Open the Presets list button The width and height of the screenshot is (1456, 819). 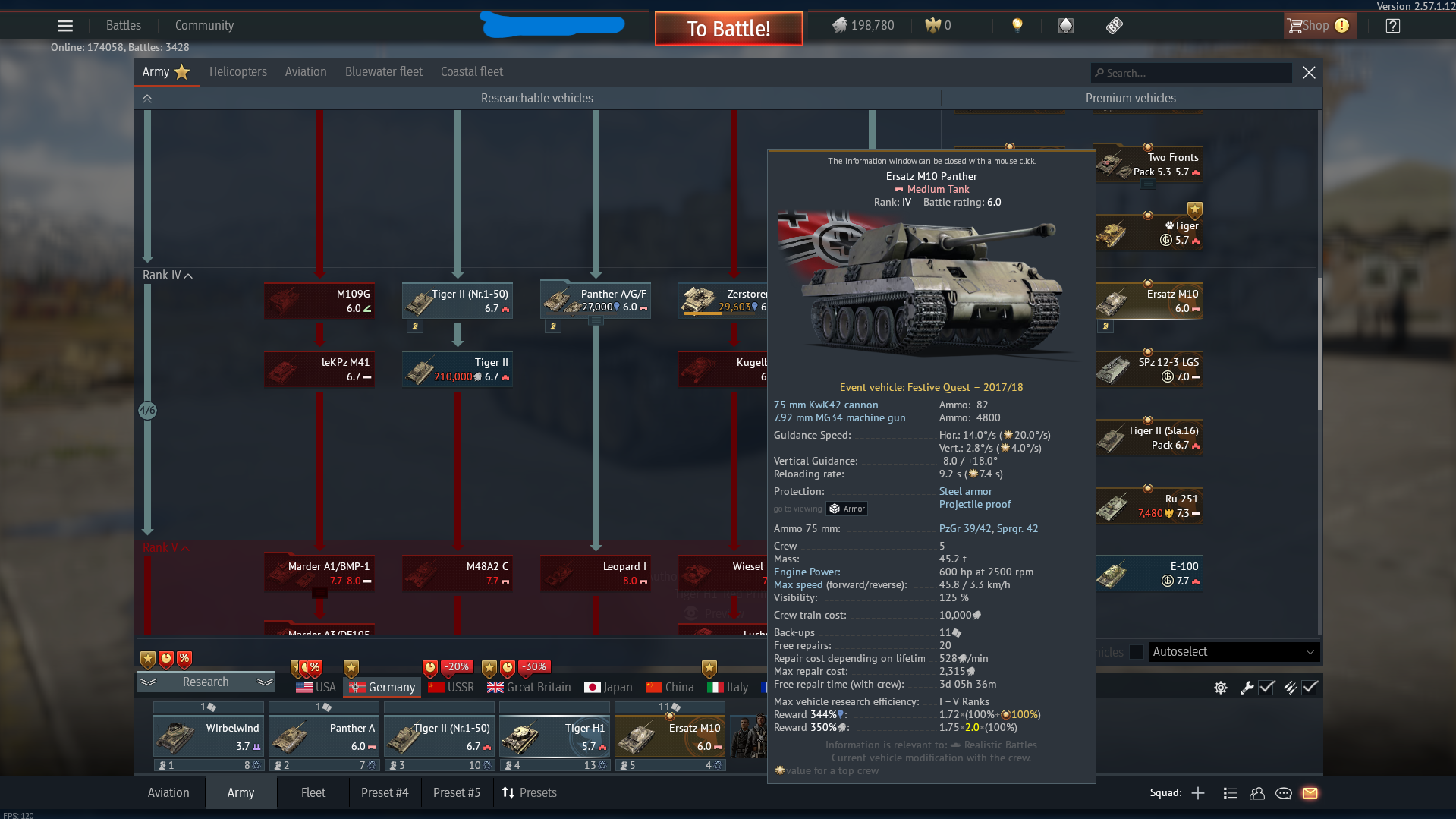(530, 793)
